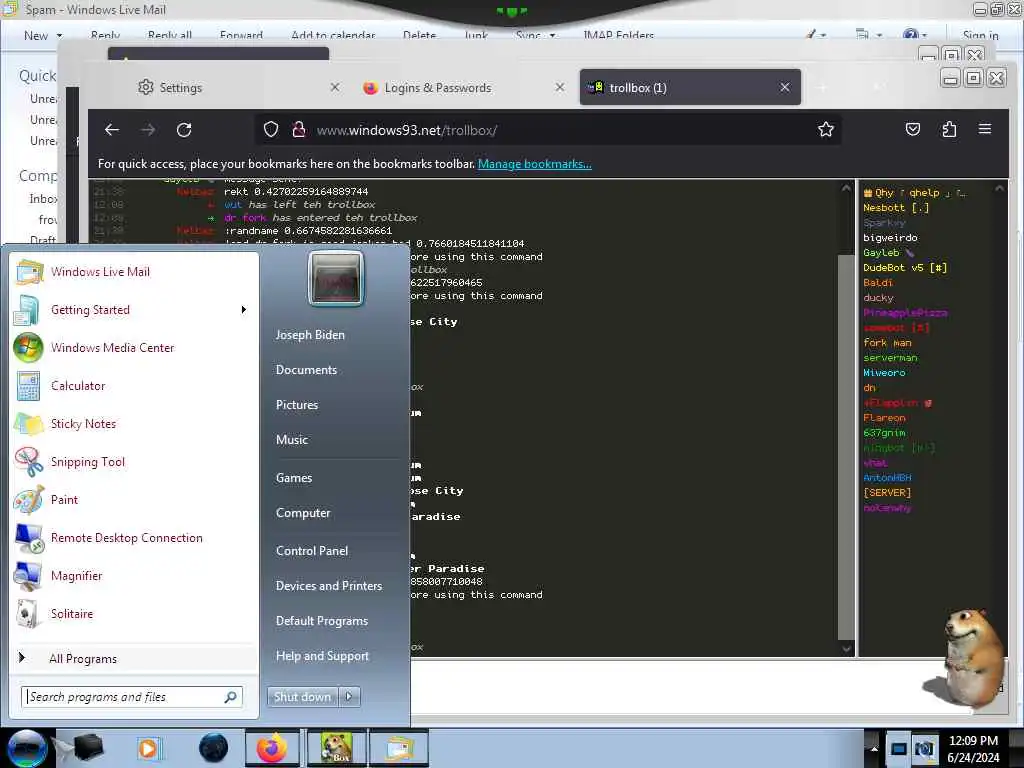Click the hamster Box taskbar icon
Viewport: 1024px width, 768px height.
point(336,748)
